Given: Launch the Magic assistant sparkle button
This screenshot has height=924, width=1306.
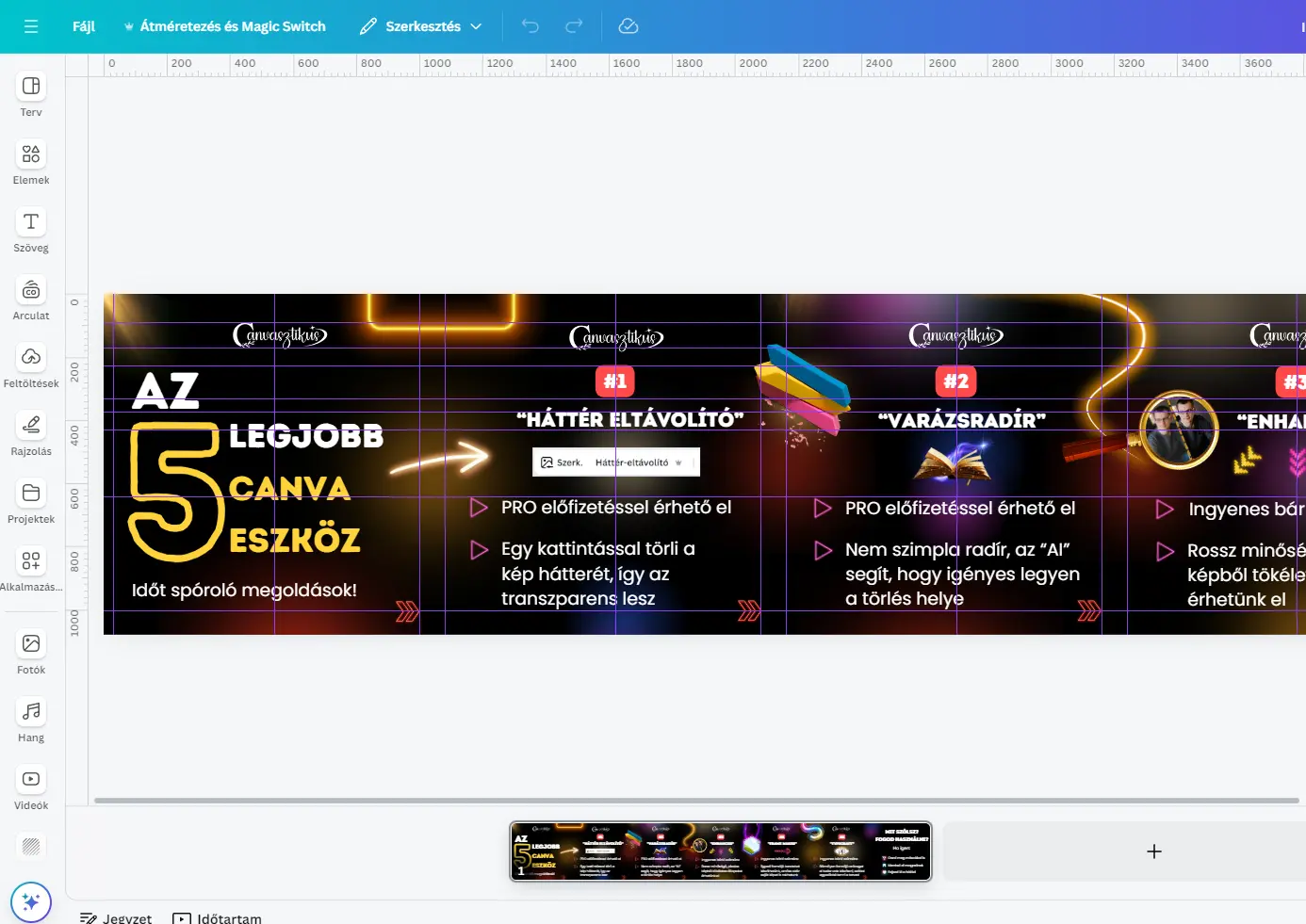Looking at the screenshot, I should (31, 902).
